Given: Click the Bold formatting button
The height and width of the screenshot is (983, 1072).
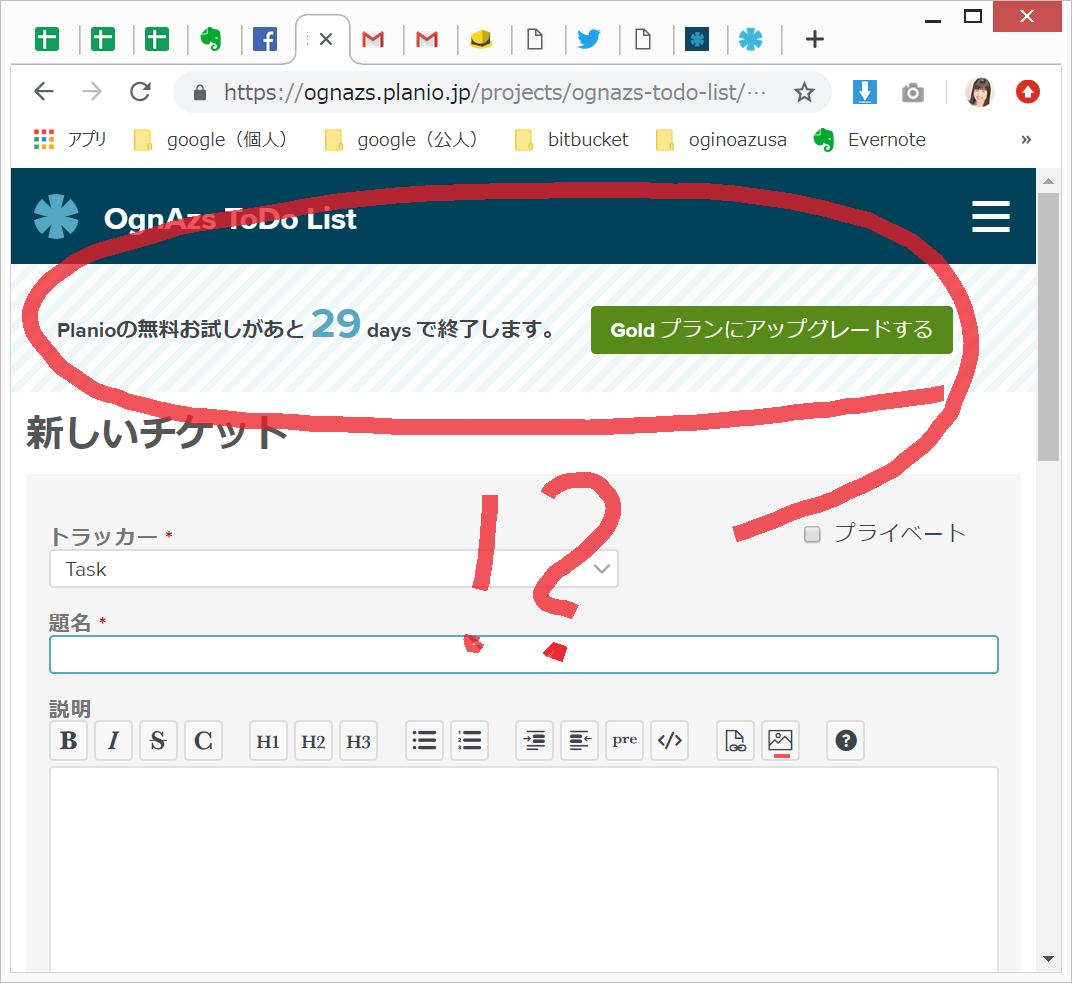Looking at the screenshot, I should (x=68, y=740).
